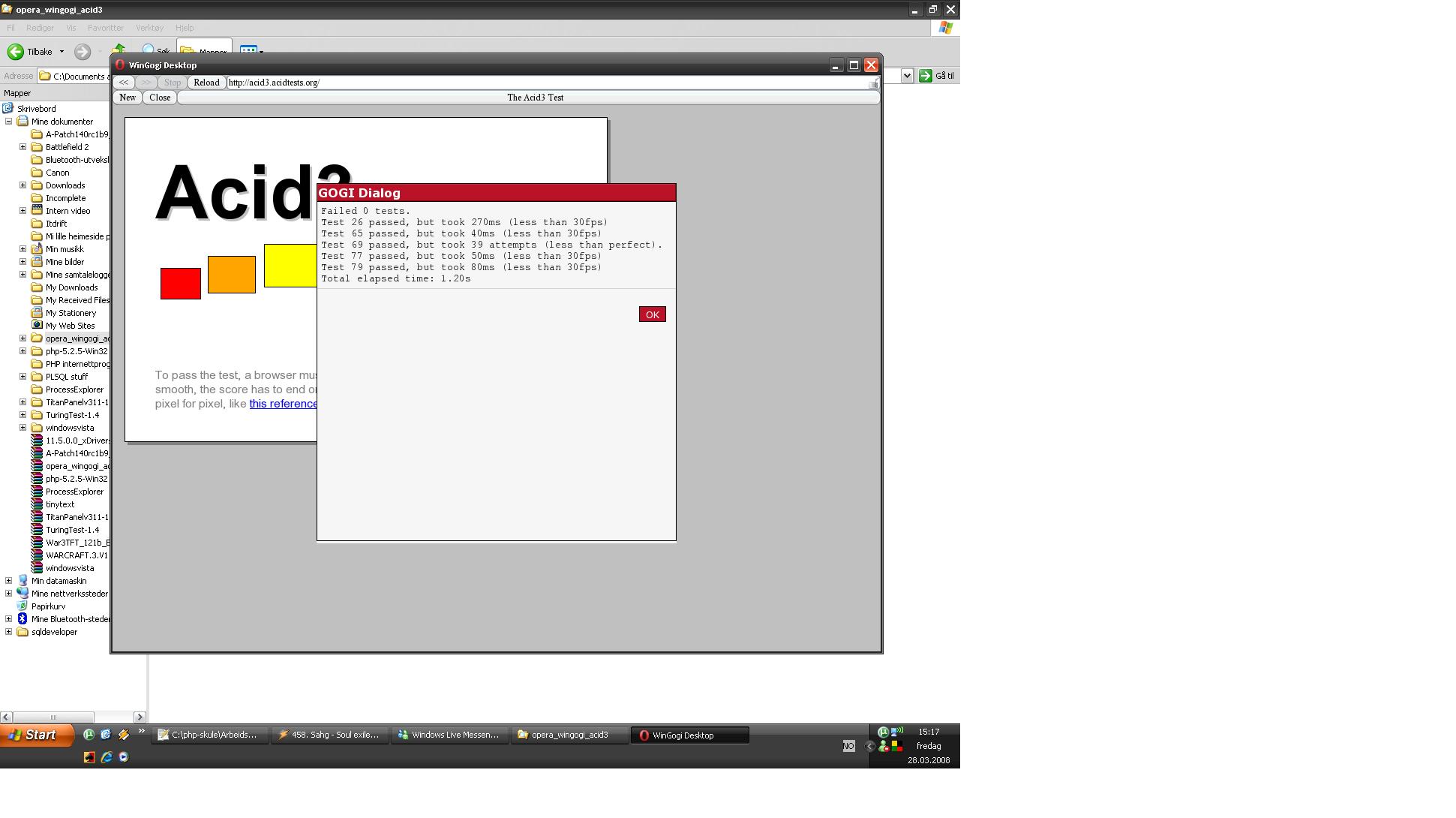Switch to opera_wingogi_acid3 taskbar item
Viewport: 1456px width, 818px height.
pos(569,735)
